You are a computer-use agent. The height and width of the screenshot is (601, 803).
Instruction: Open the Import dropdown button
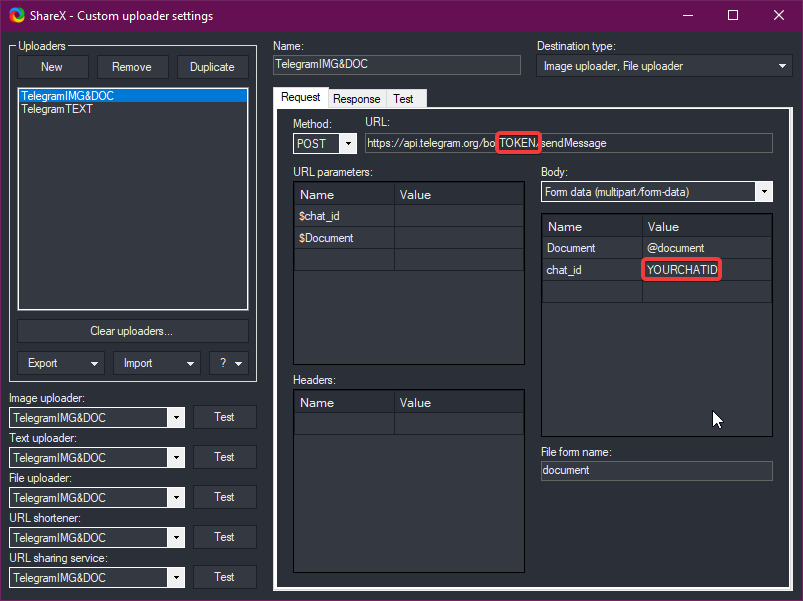157,363
